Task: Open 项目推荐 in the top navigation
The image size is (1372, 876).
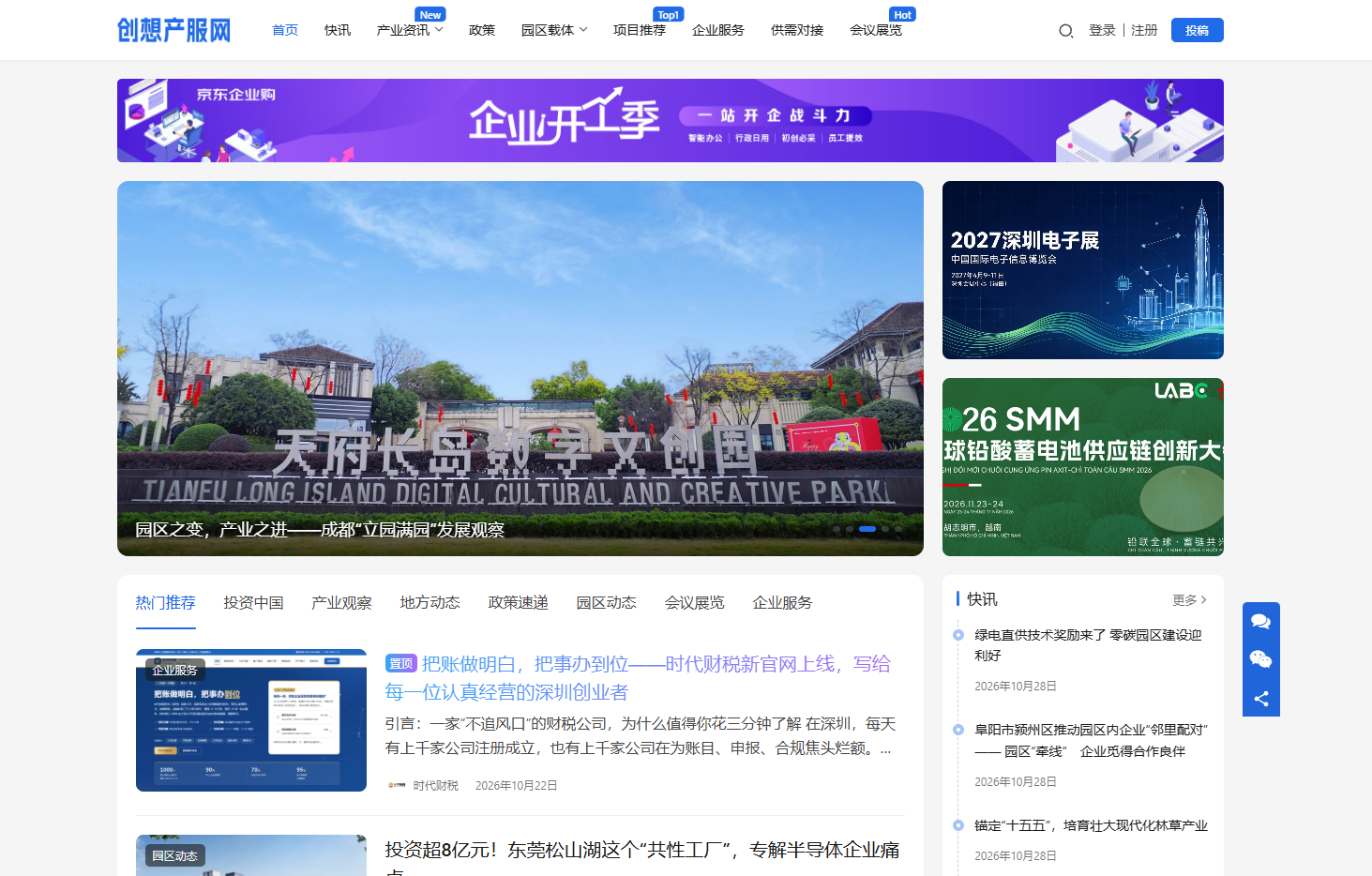Action: pos(640,30)
